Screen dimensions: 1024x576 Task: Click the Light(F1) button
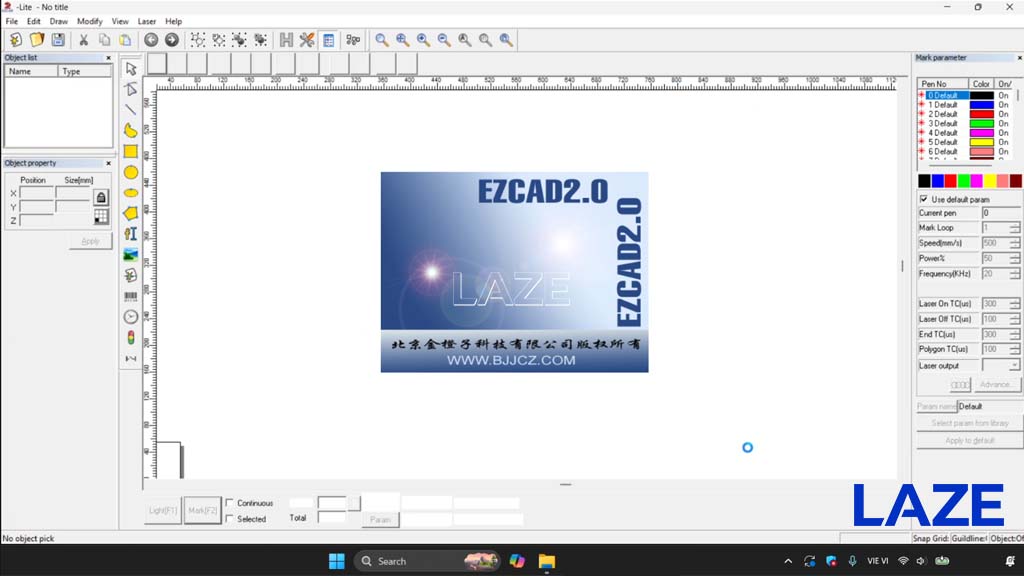[163, 511]
